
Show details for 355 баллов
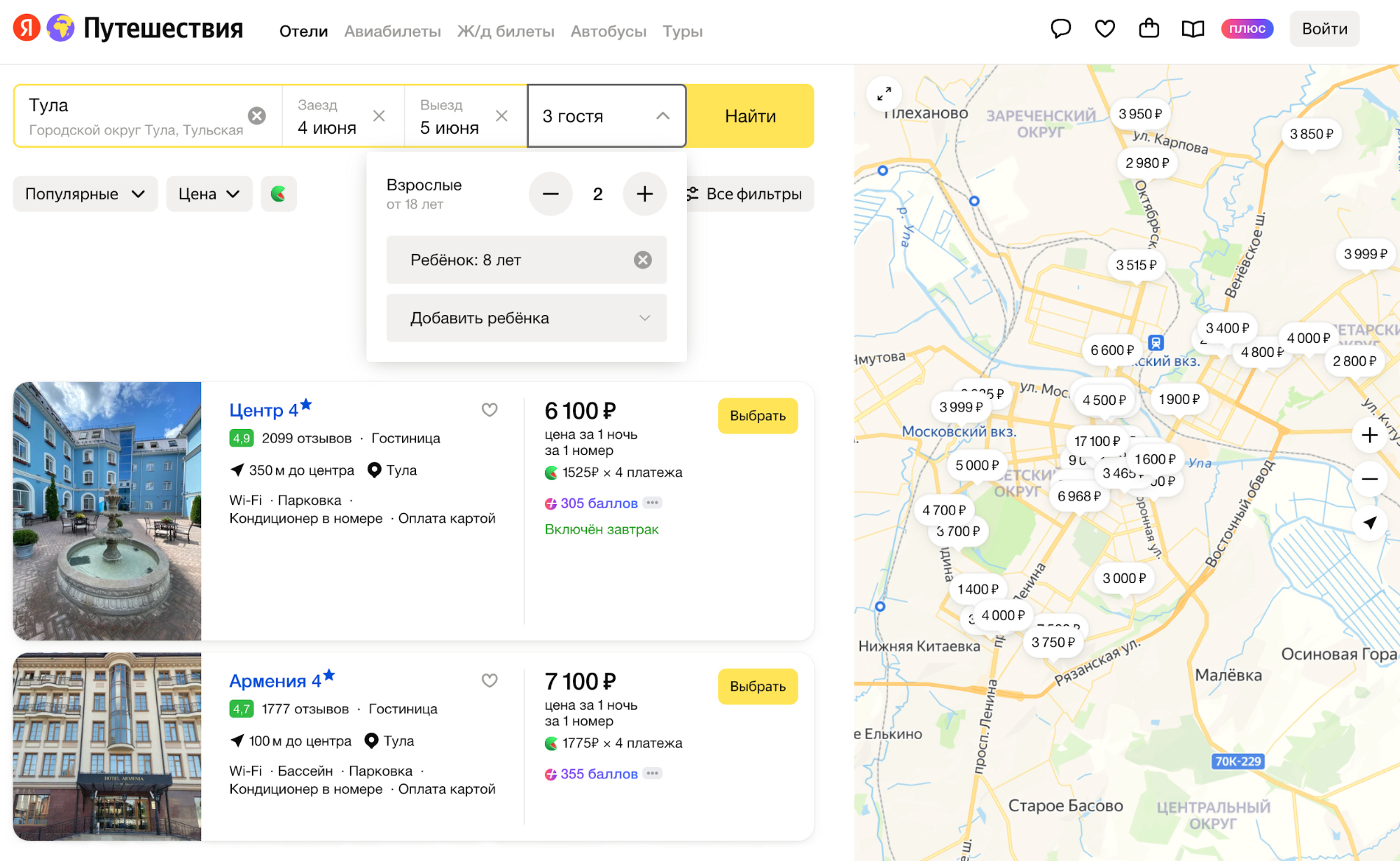pyautogui.click(x=653, y=773)
